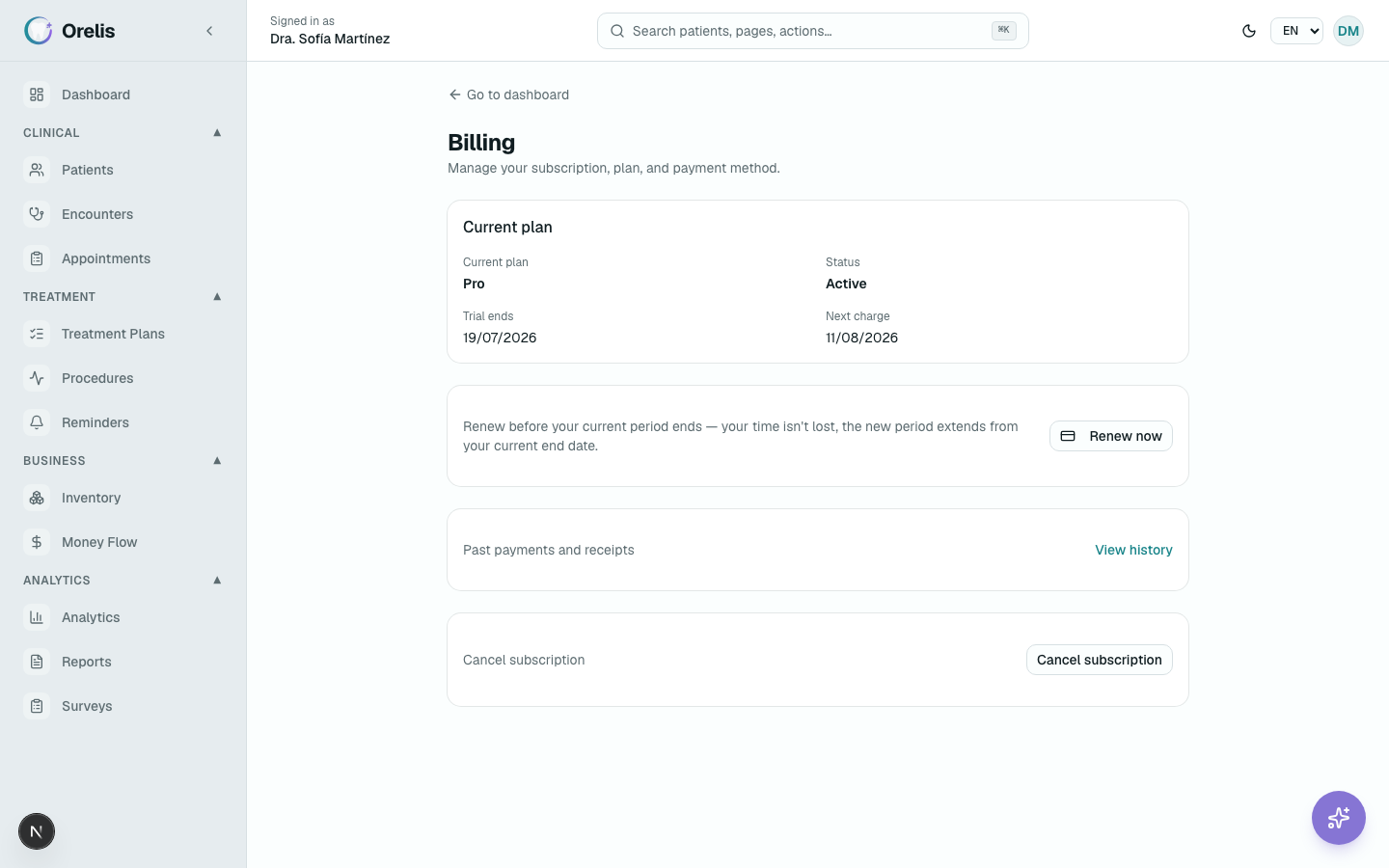Click the Orelis brand name
Image resolution: width=1389 pixels, height=868 pixels.
[88, 31]
